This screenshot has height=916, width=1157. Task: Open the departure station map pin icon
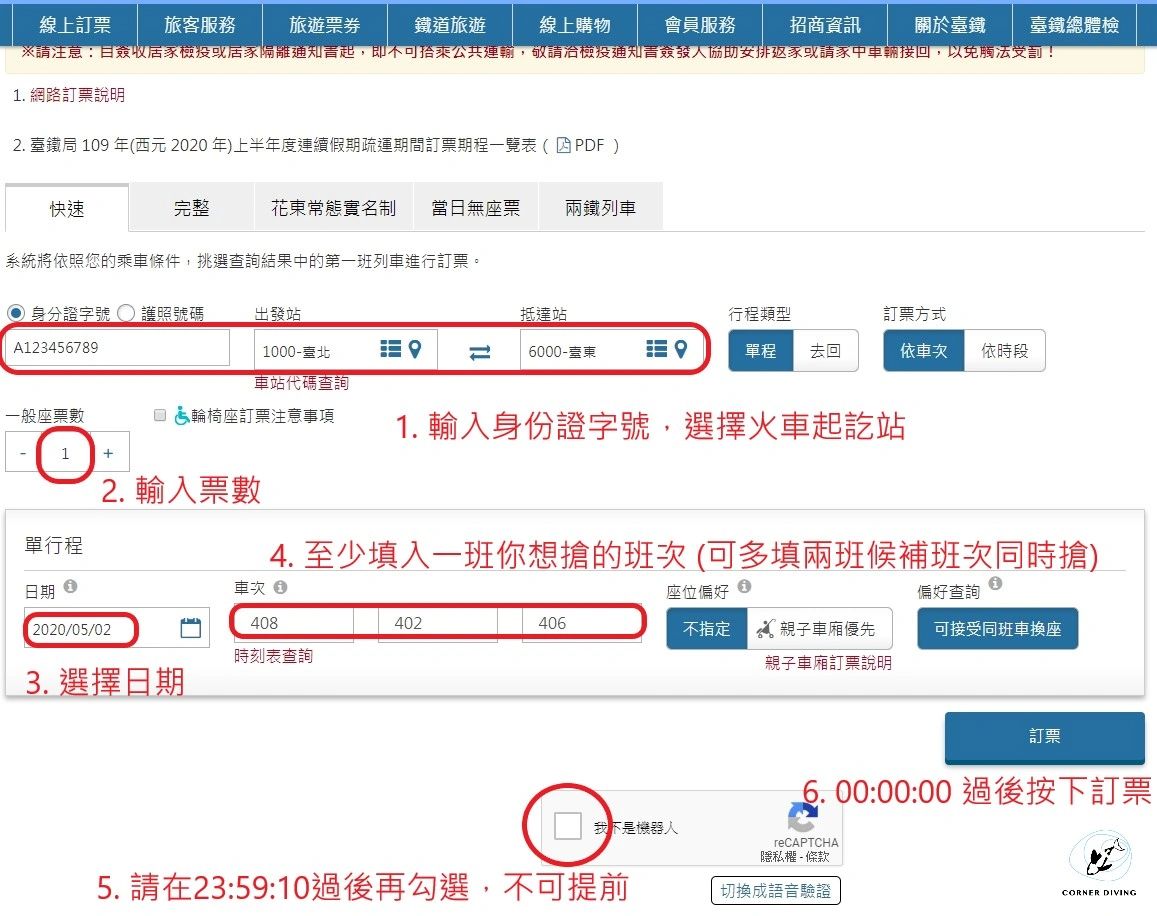click(x=415, y=348)
